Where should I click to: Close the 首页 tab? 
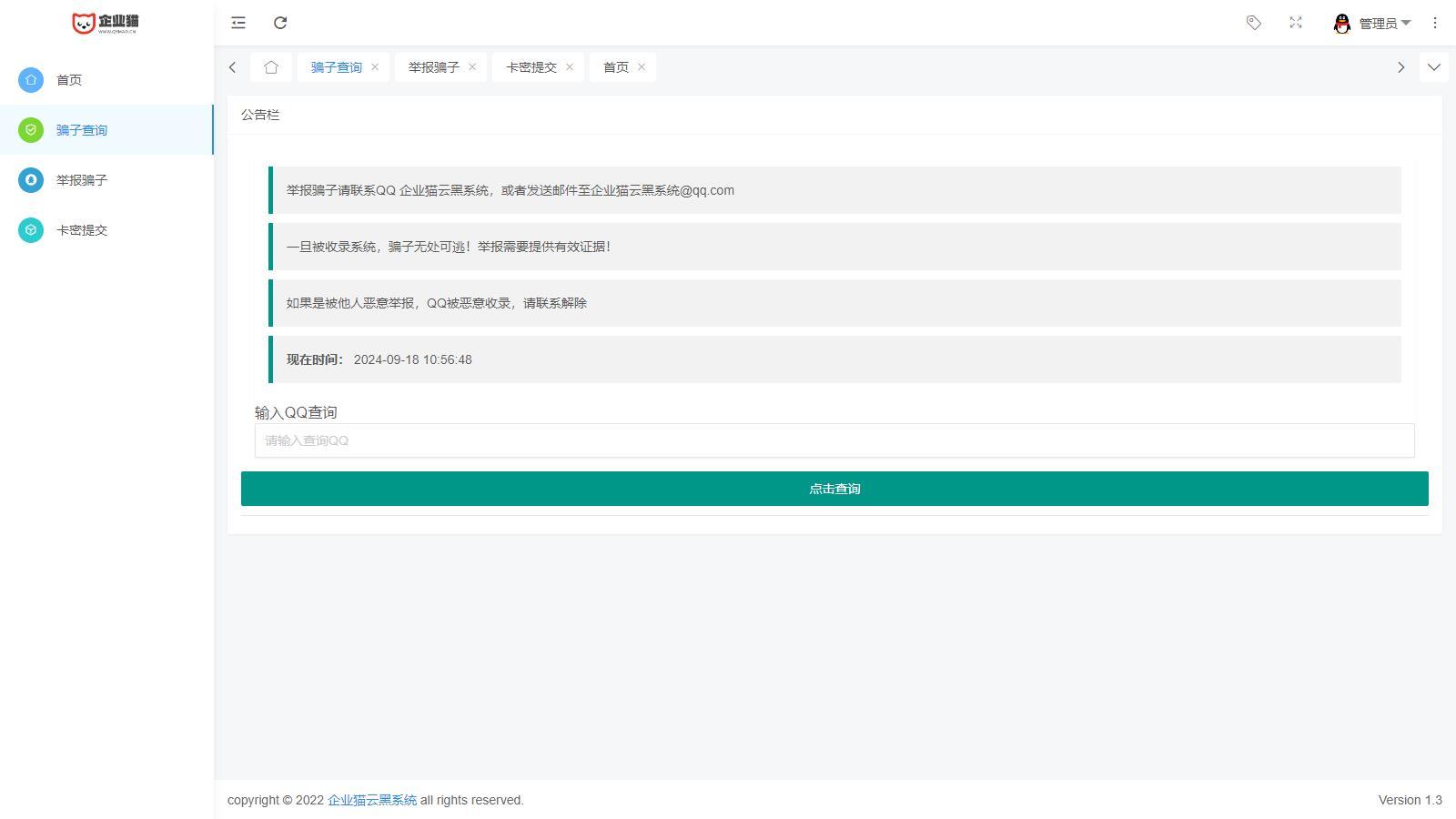coord(642,67)
